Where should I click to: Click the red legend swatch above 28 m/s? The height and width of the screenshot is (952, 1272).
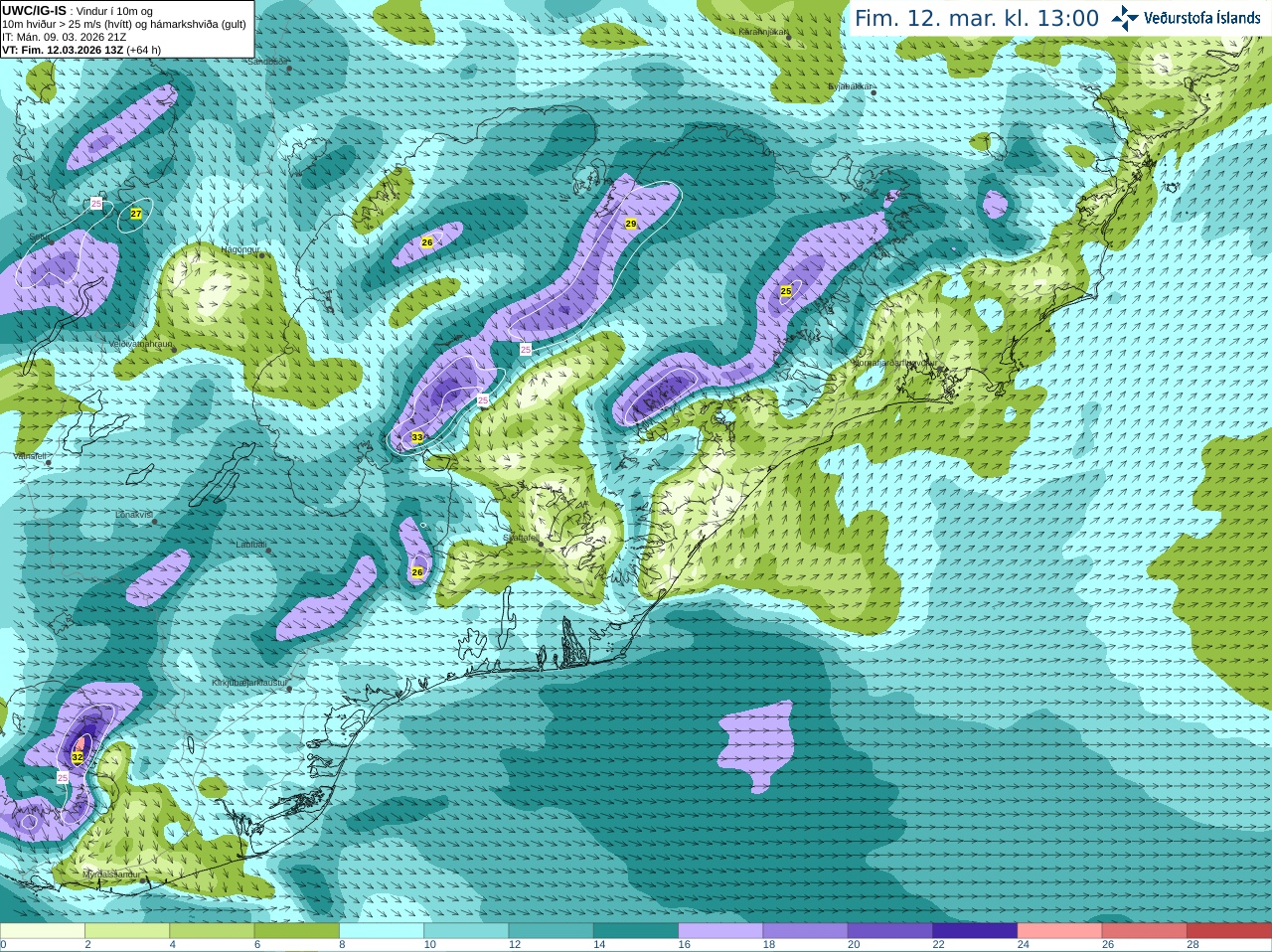click(1229, 930)
